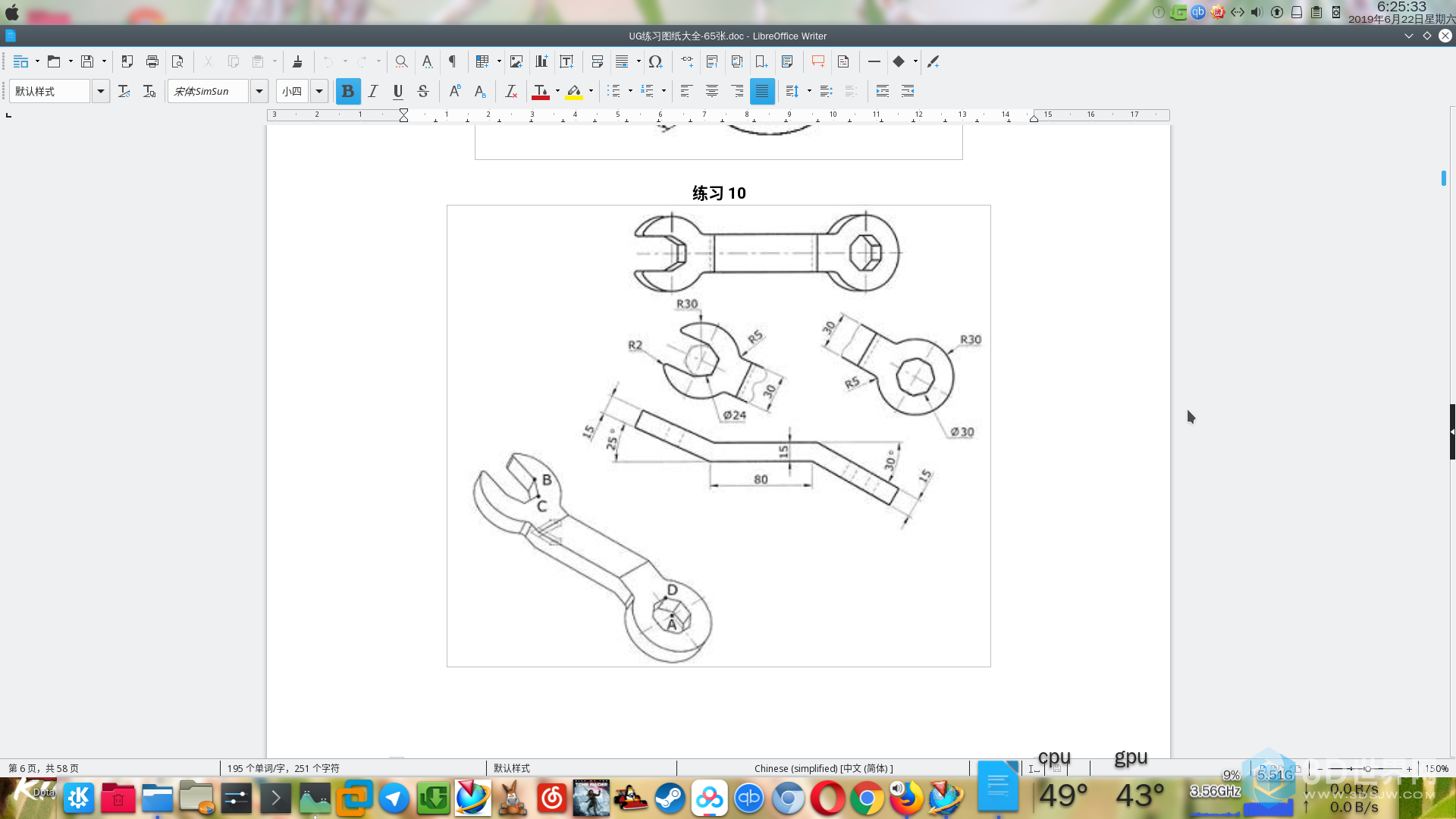Image resolution: width=1456 pixels, height=819 pixels.
Task: Print the document via printer icon
Action: pos(152,61)
